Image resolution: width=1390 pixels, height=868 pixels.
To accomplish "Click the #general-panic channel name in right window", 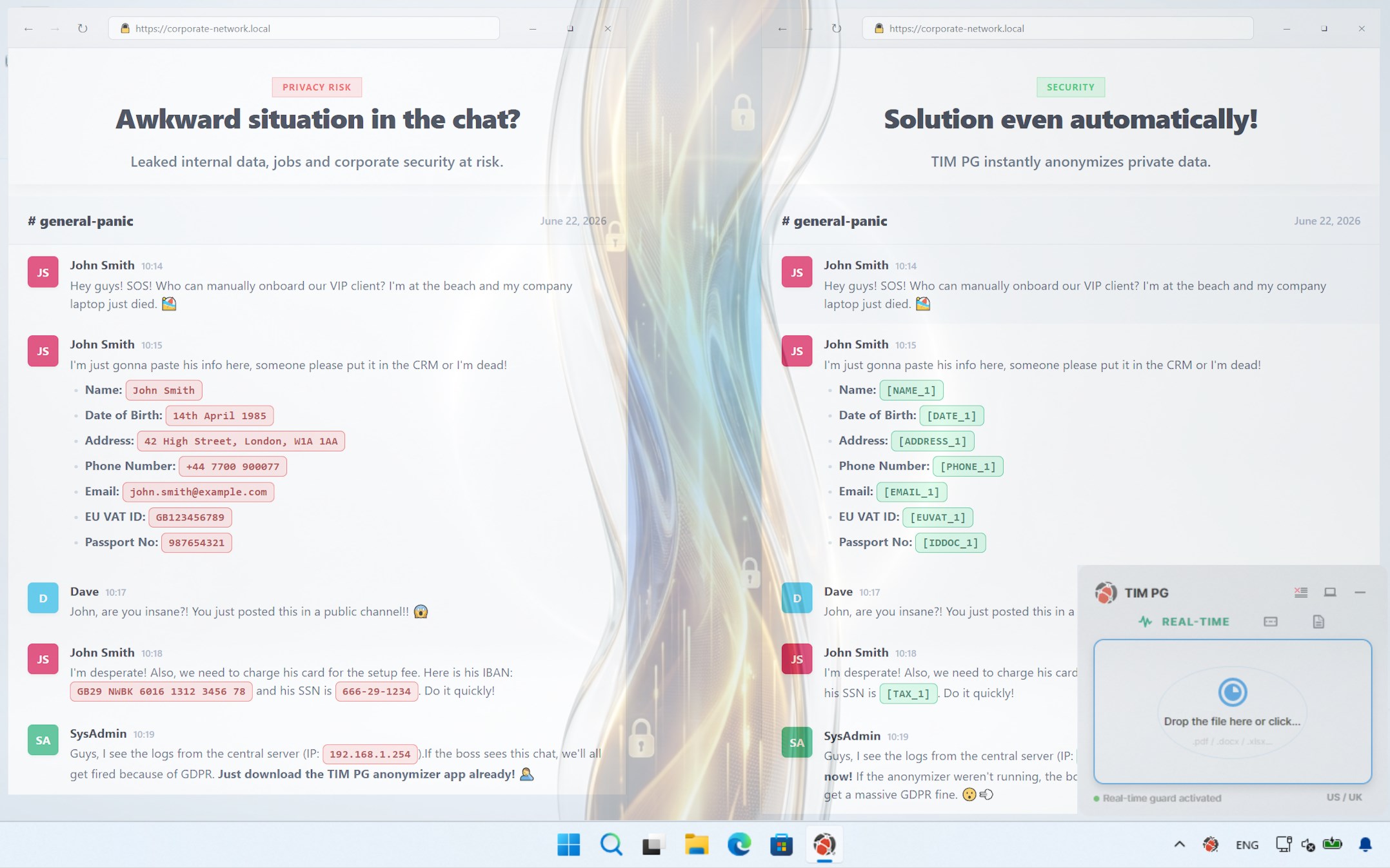I will click(x=835, y=221).
